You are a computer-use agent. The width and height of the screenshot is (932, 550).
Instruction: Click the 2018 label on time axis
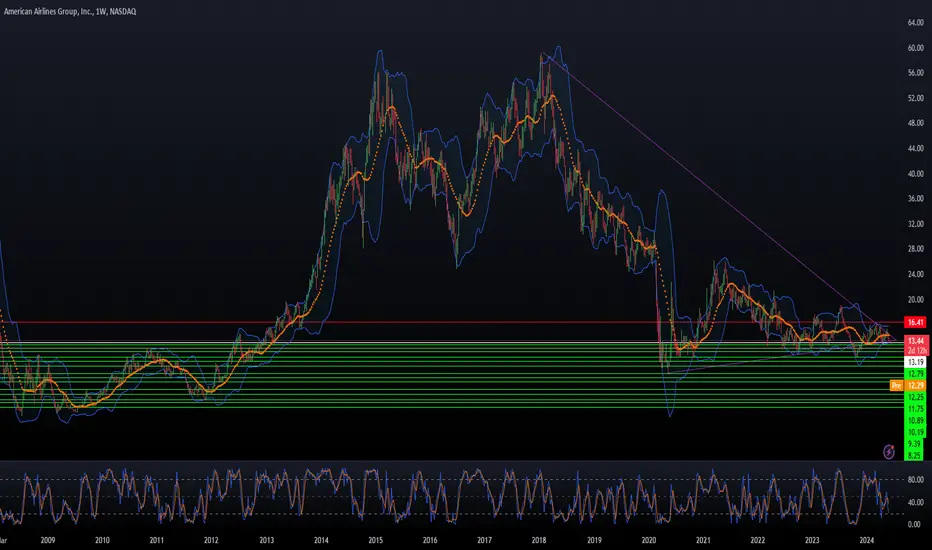(x=539, y=540)
